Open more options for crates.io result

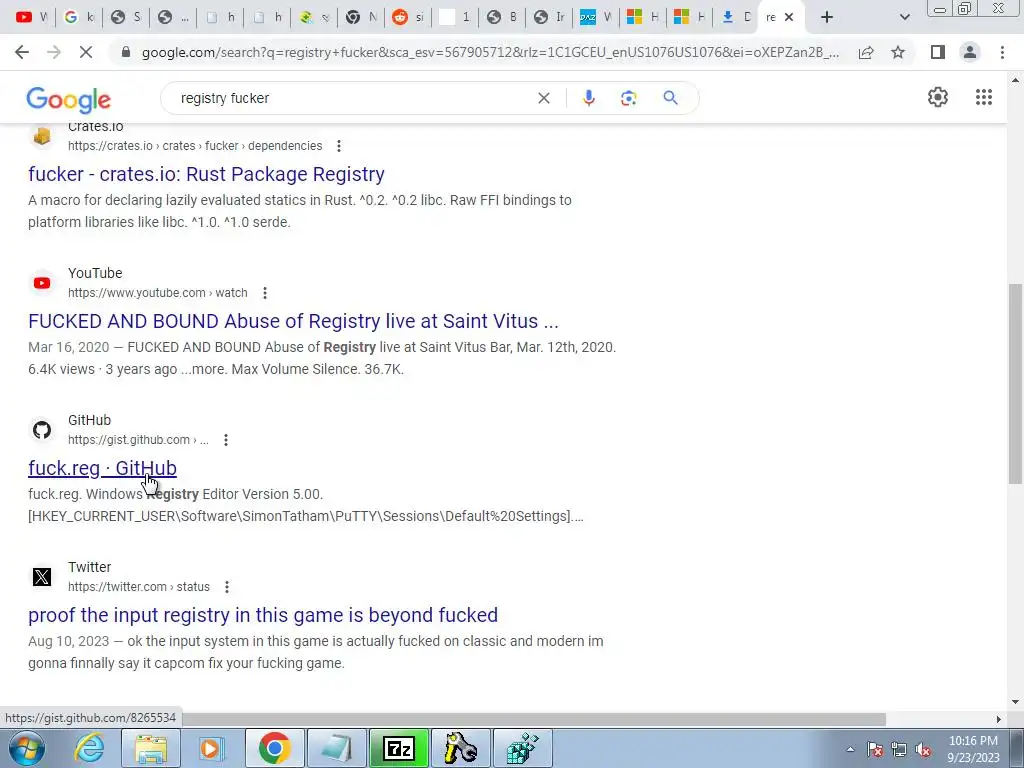point(338,146)
